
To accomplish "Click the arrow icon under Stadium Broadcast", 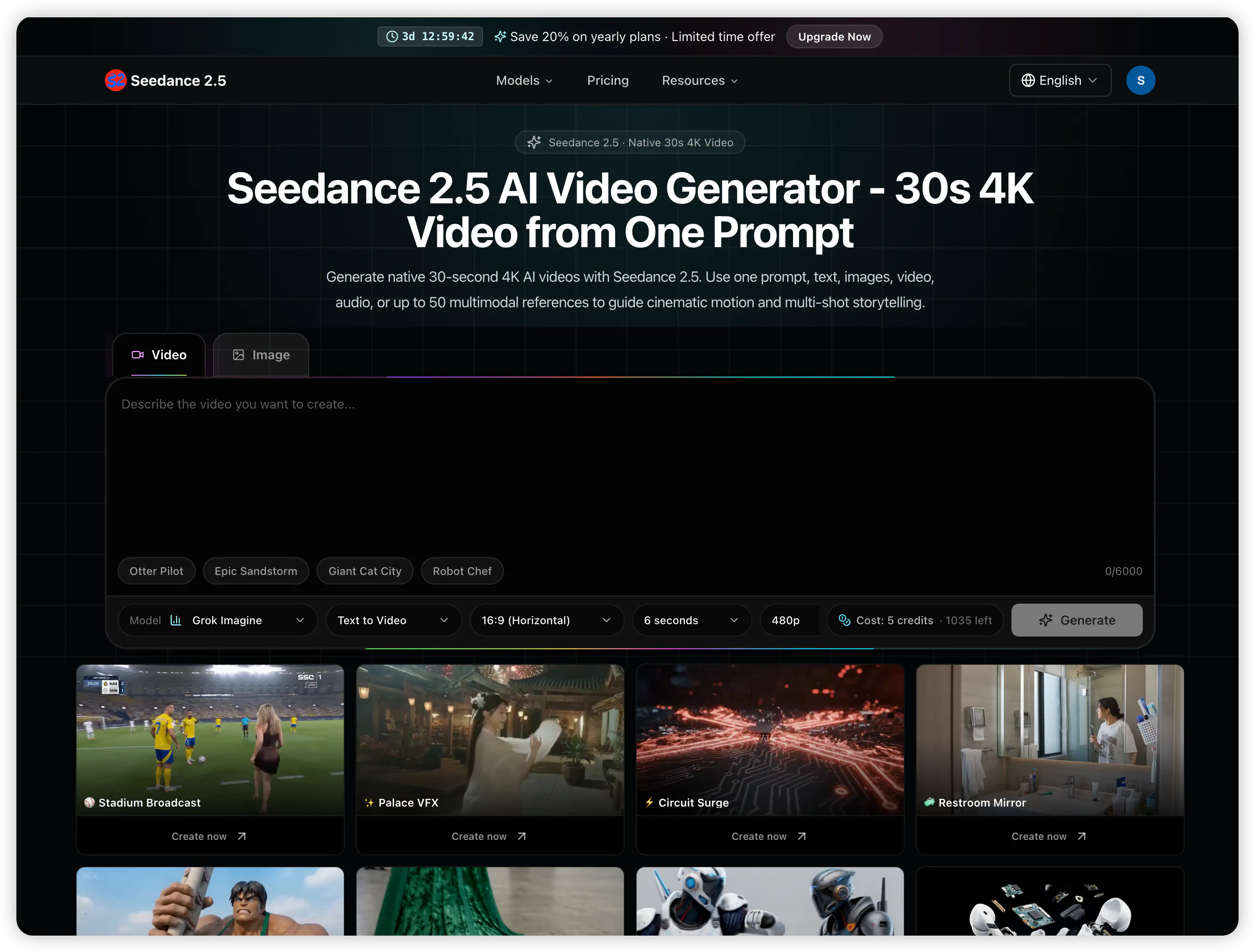I will click(242, 836).
